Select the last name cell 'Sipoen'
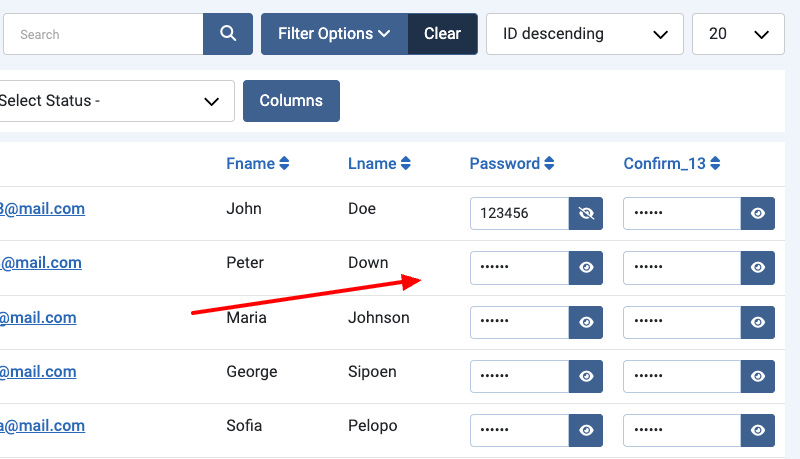 (372, 372)
